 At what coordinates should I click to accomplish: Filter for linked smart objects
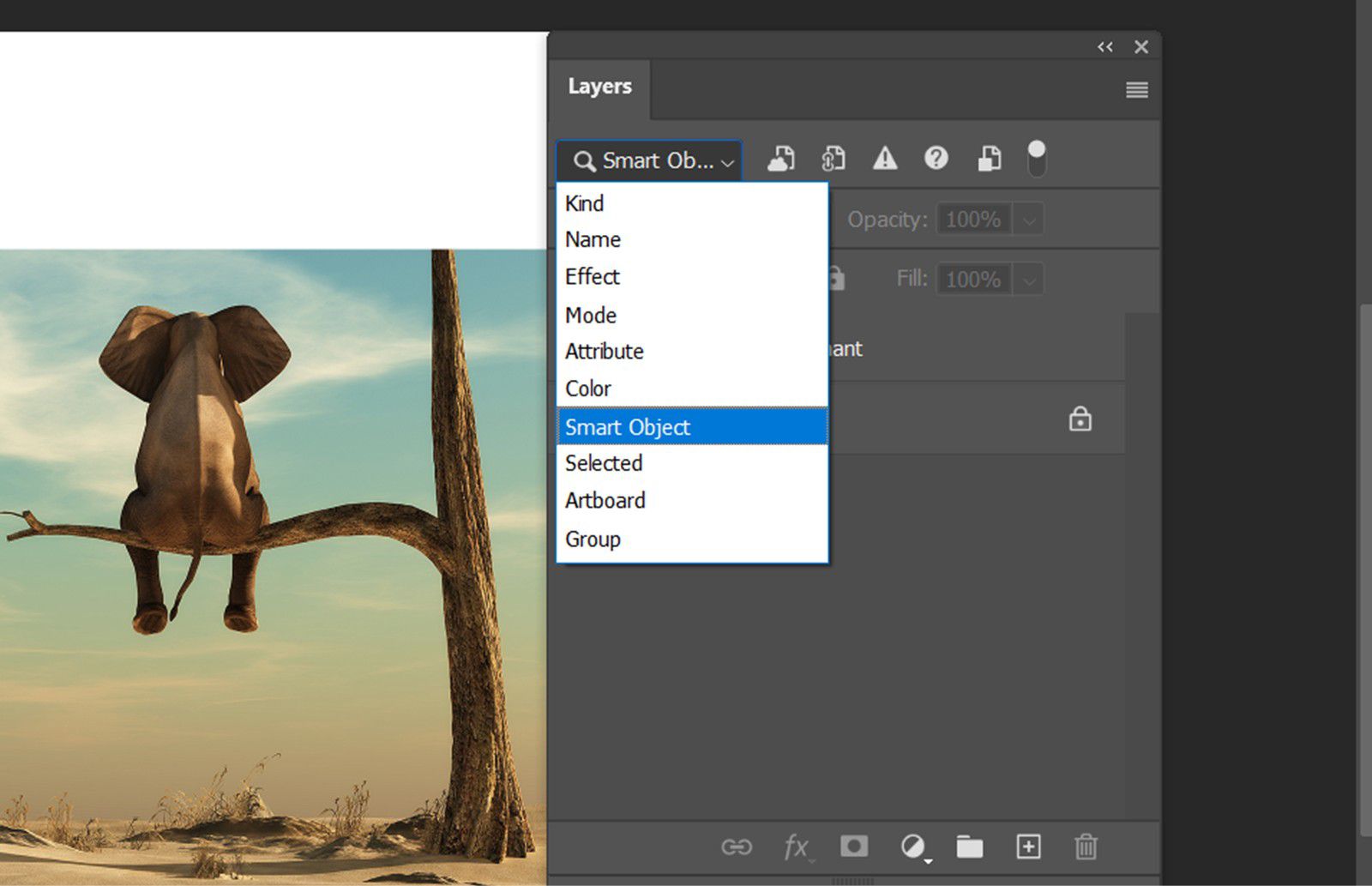pyautogui.click(x=832, y=159)
